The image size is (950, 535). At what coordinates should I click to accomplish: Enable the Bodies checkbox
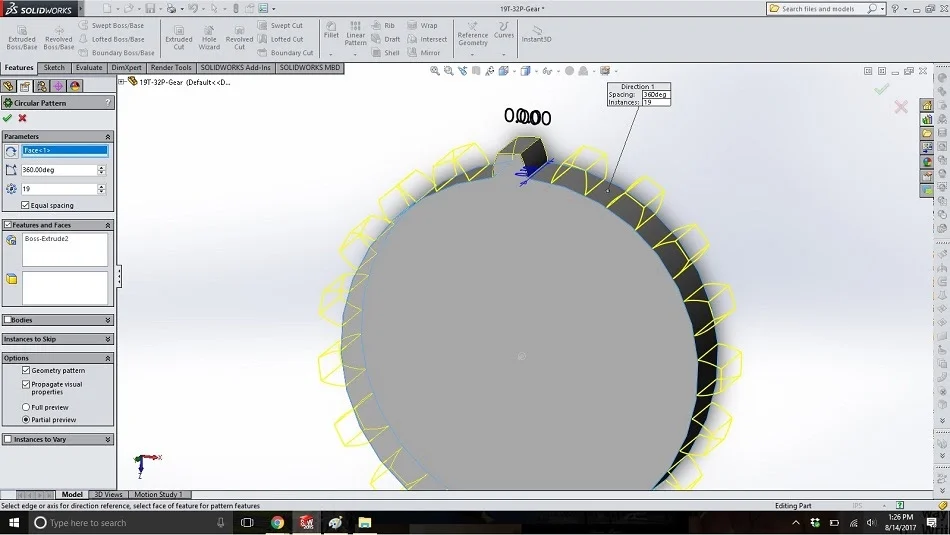coord(8,320)
